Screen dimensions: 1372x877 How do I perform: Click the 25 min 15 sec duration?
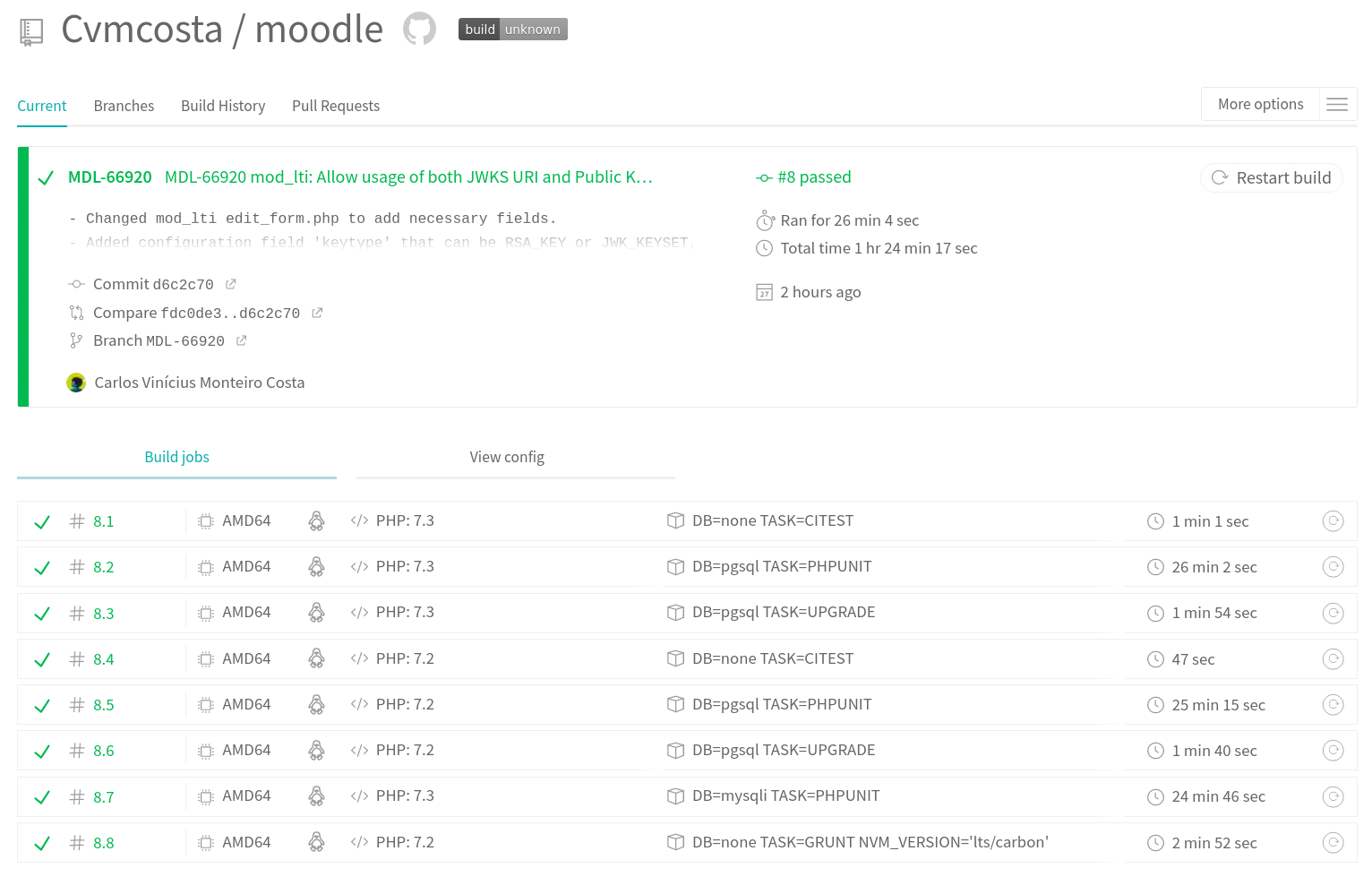[x=1218, y=705]
